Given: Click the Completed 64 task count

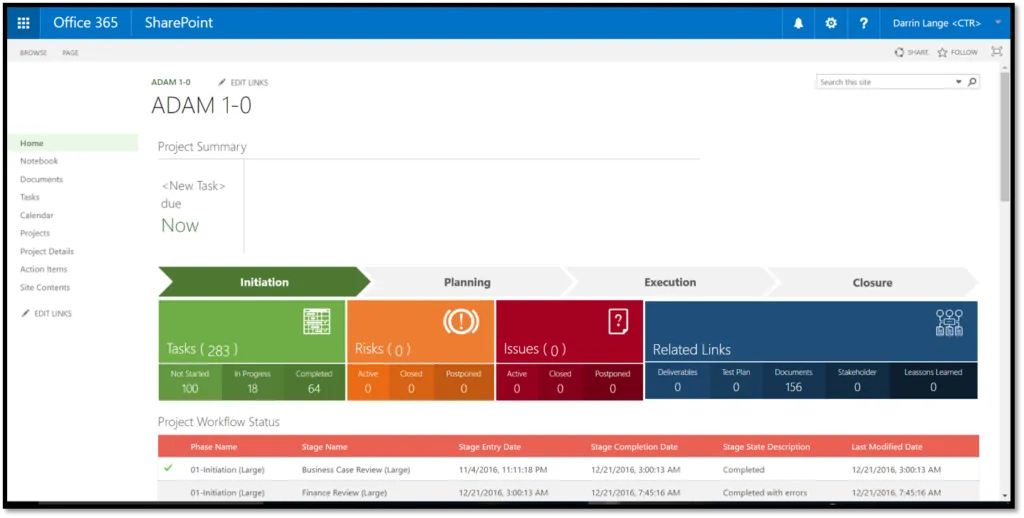Looking at the screenshot, I should click(314, 381).
